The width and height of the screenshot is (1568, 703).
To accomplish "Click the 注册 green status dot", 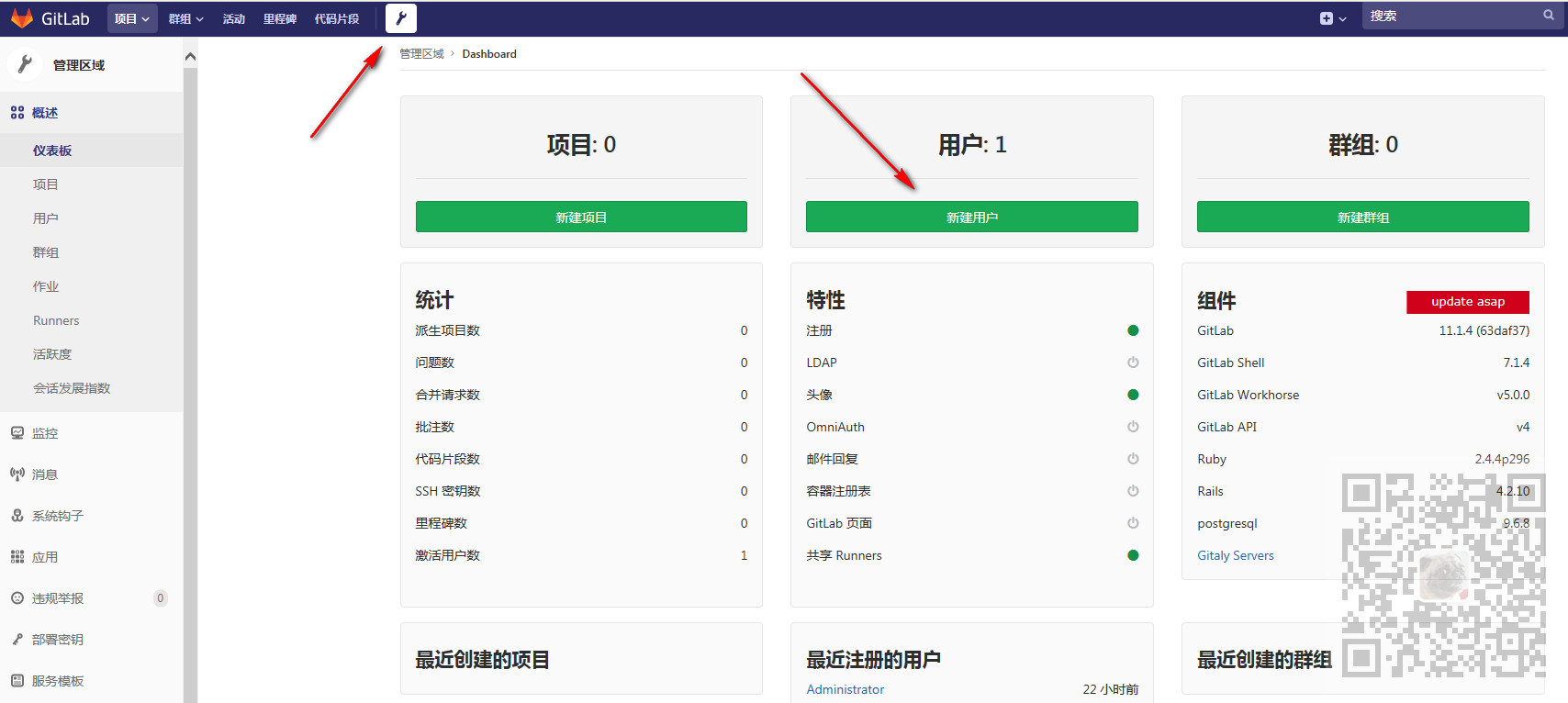I will pos(1133,330).
